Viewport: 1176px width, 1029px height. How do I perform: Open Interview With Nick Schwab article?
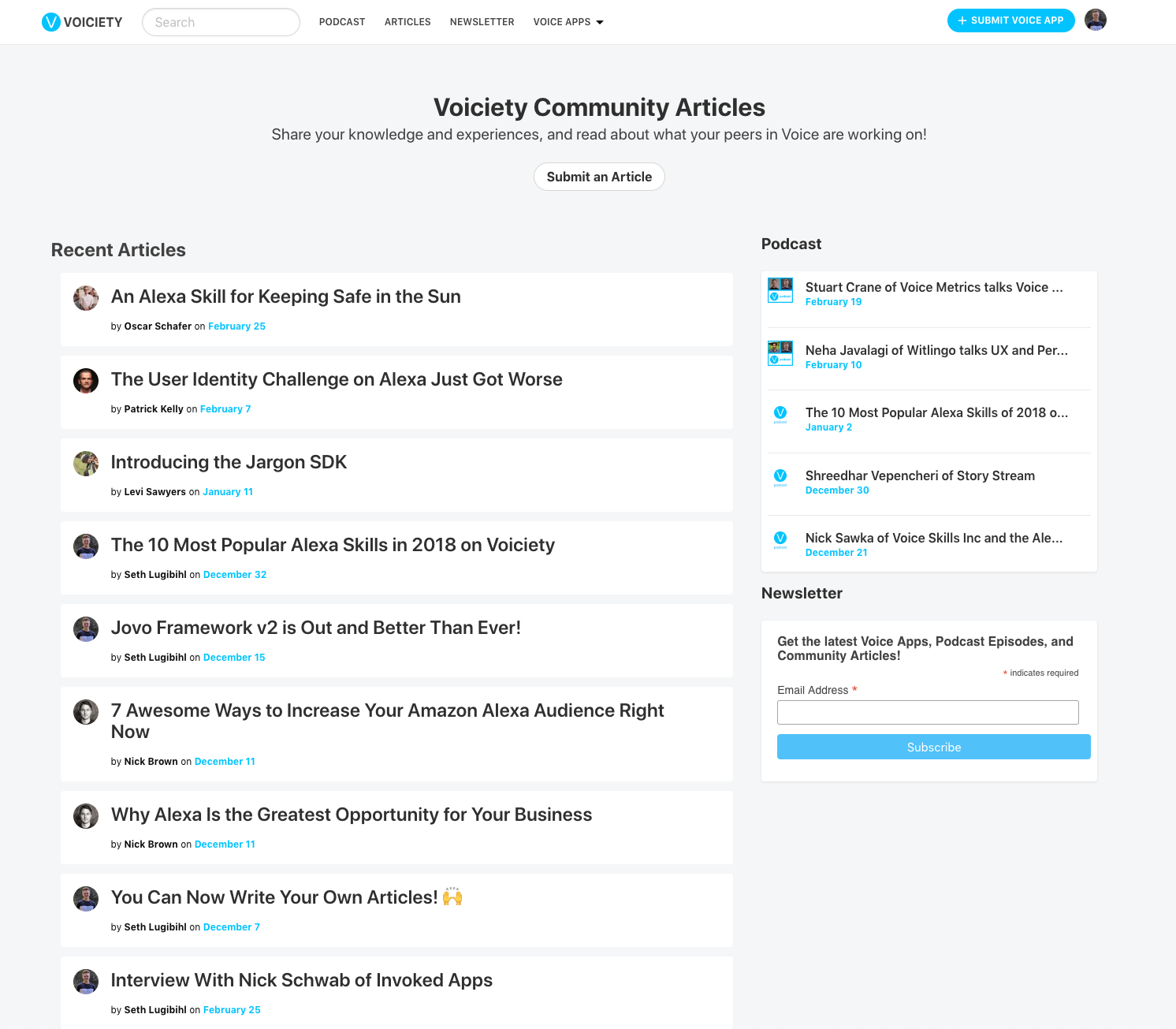click(x=302, y=980)
